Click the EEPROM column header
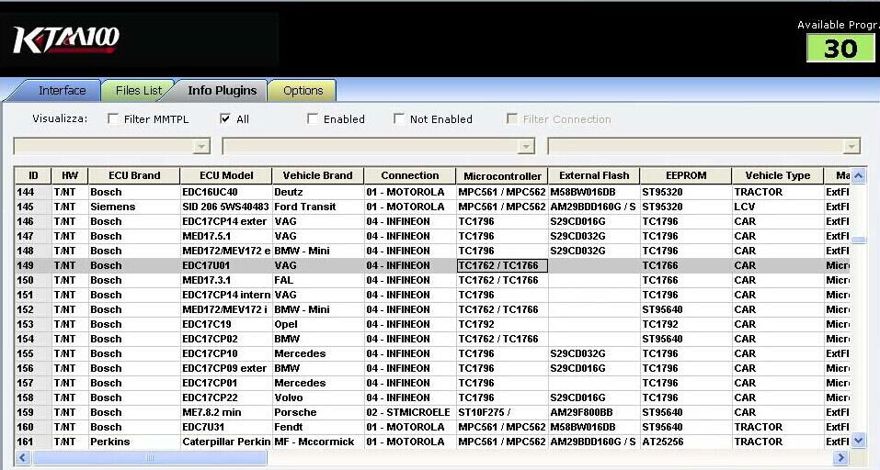 click(x=686, y=176)
